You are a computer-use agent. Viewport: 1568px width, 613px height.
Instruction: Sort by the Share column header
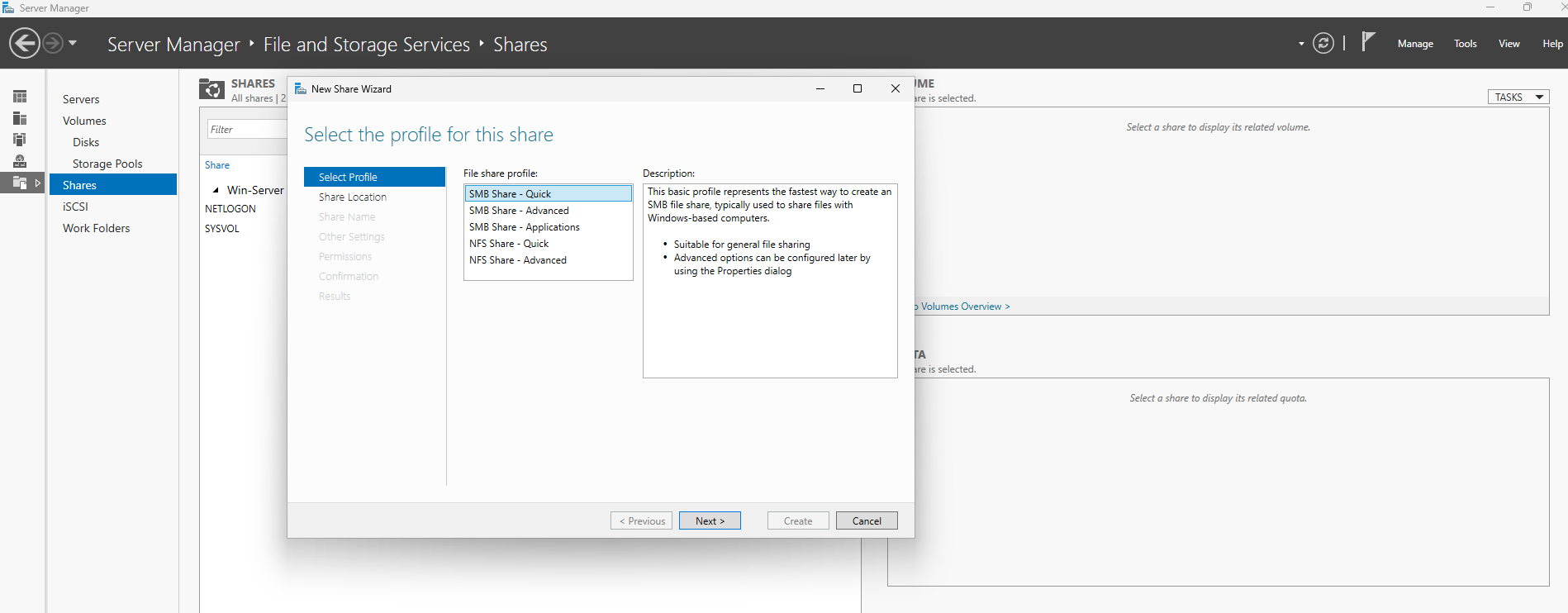point(217,165)
